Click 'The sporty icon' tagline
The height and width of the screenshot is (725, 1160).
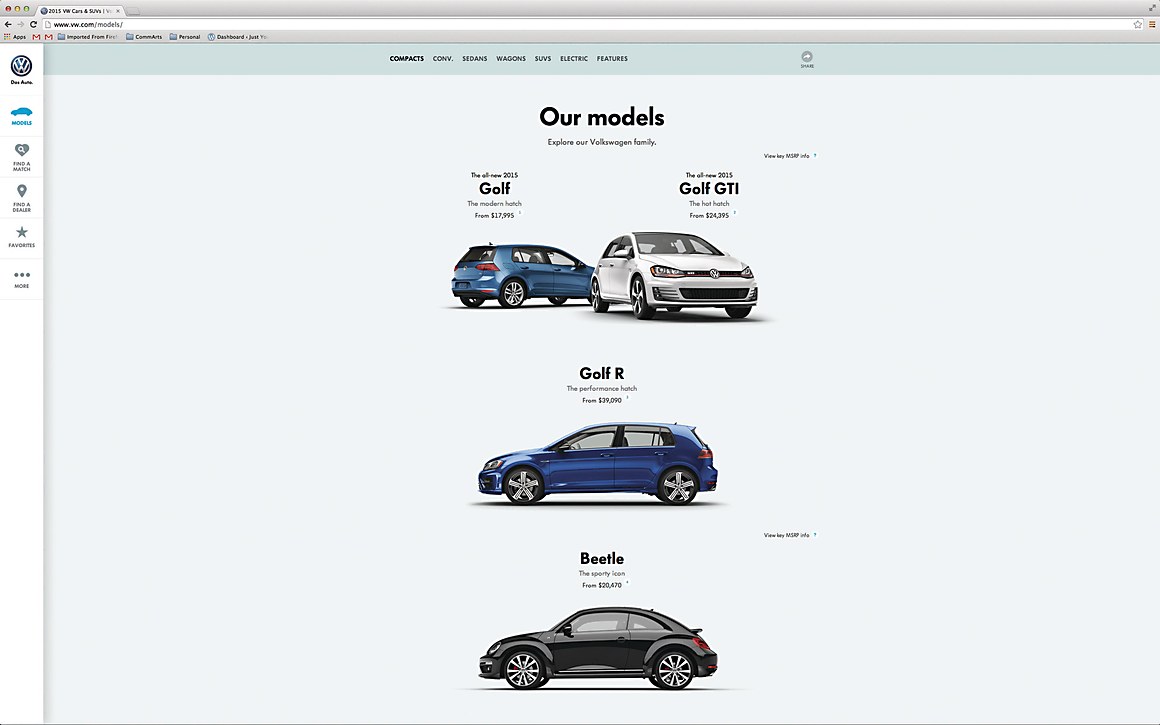pyautogui.click(x=601, y=573)
